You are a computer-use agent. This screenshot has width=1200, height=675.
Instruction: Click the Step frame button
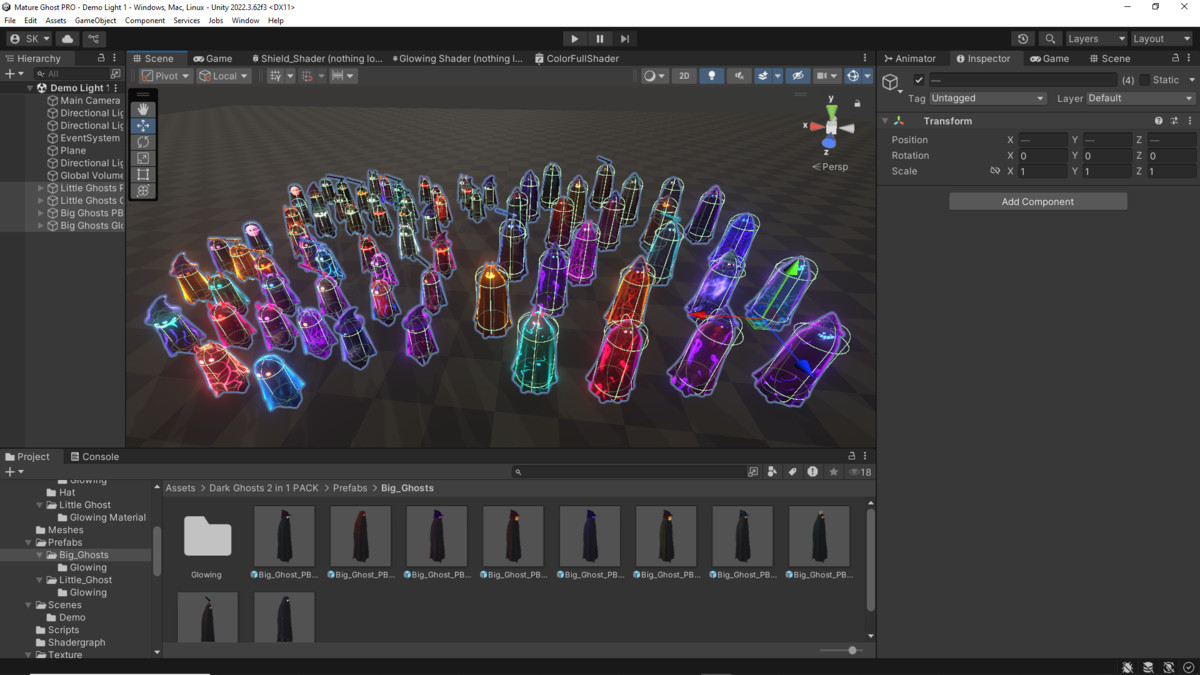tap(625, 39)
